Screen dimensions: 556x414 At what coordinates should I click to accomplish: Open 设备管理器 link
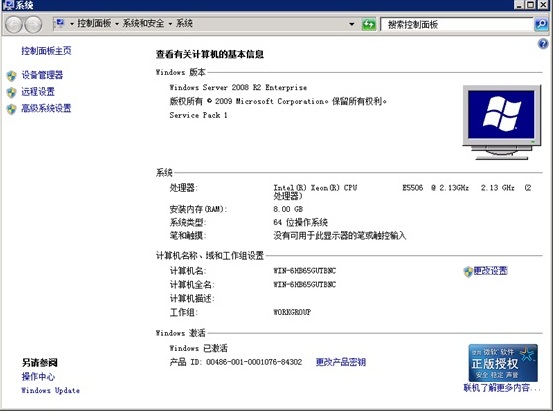click(42, 75)
